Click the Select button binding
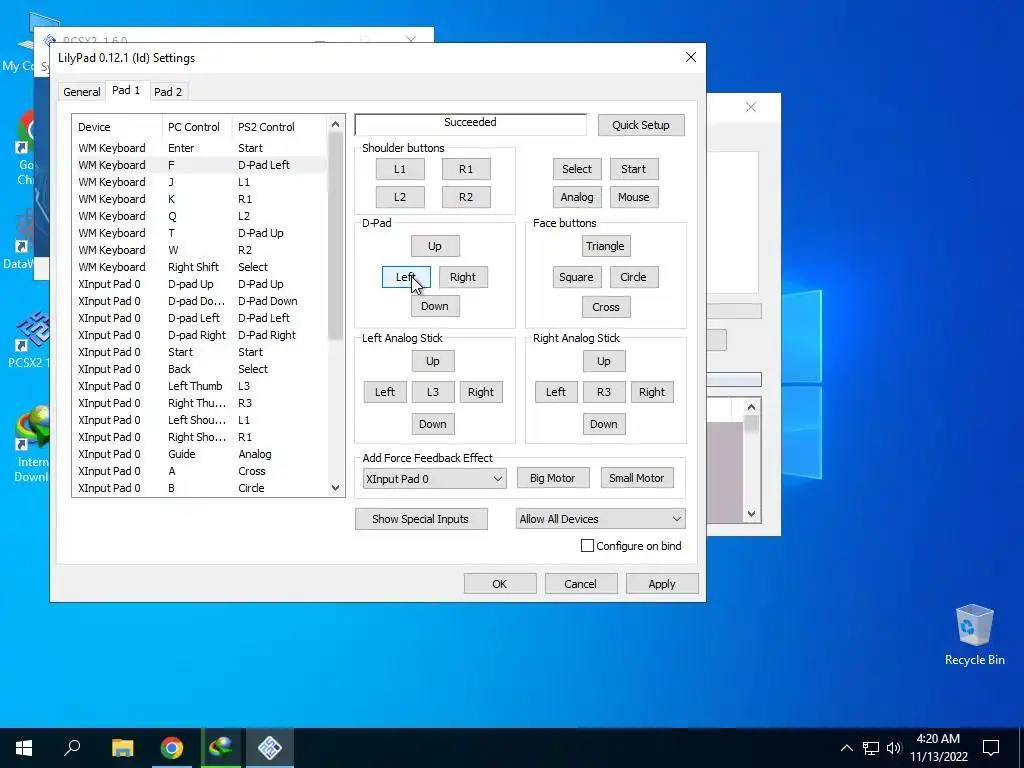Image resolution: width=1024 pixels, height=768 pixels. coord(577,169)
